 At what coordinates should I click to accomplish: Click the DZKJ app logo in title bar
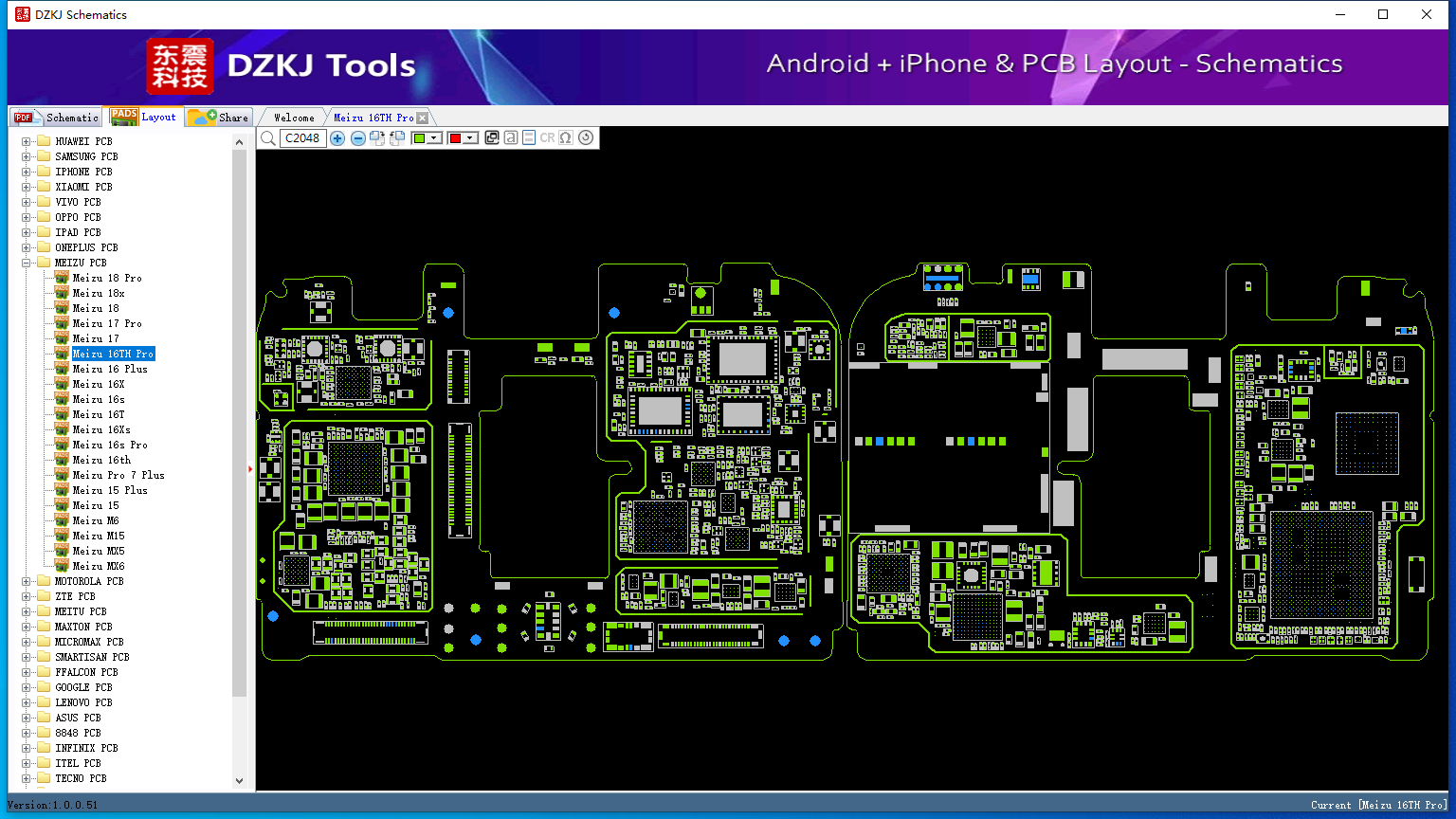pyautogui.click(x=23, y=14)
